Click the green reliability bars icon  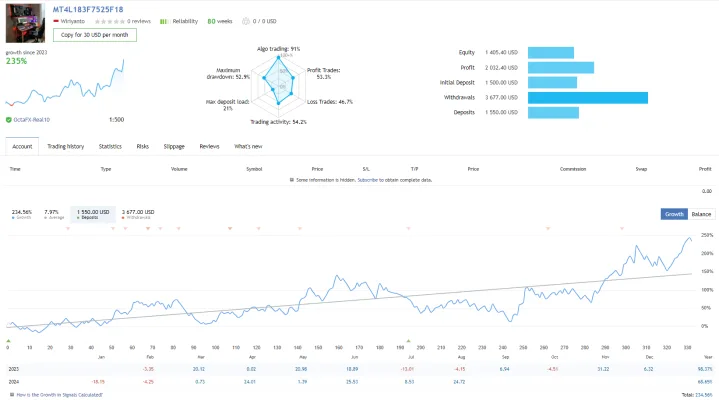tap(163, 22)
